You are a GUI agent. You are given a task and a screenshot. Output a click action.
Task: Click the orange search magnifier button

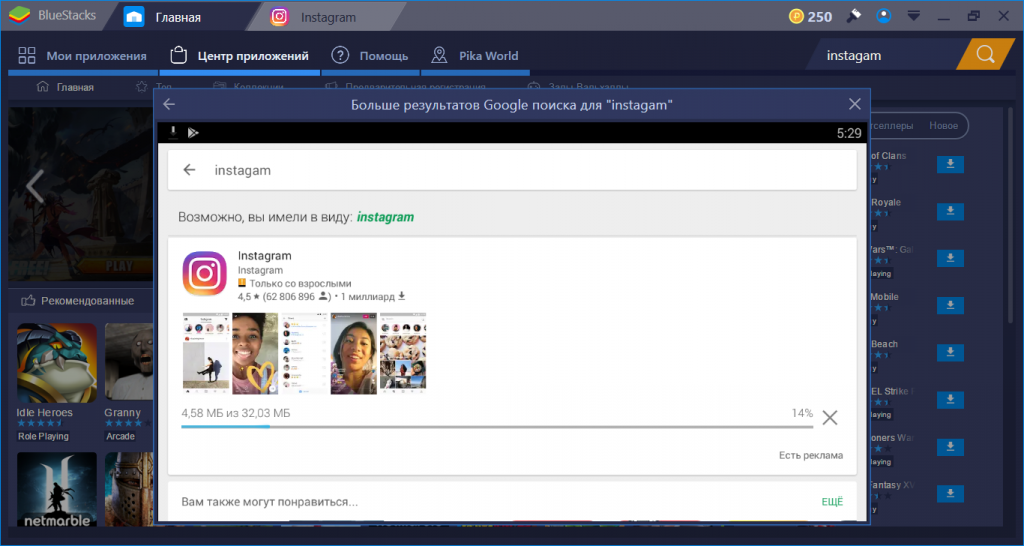coord(985,55)
